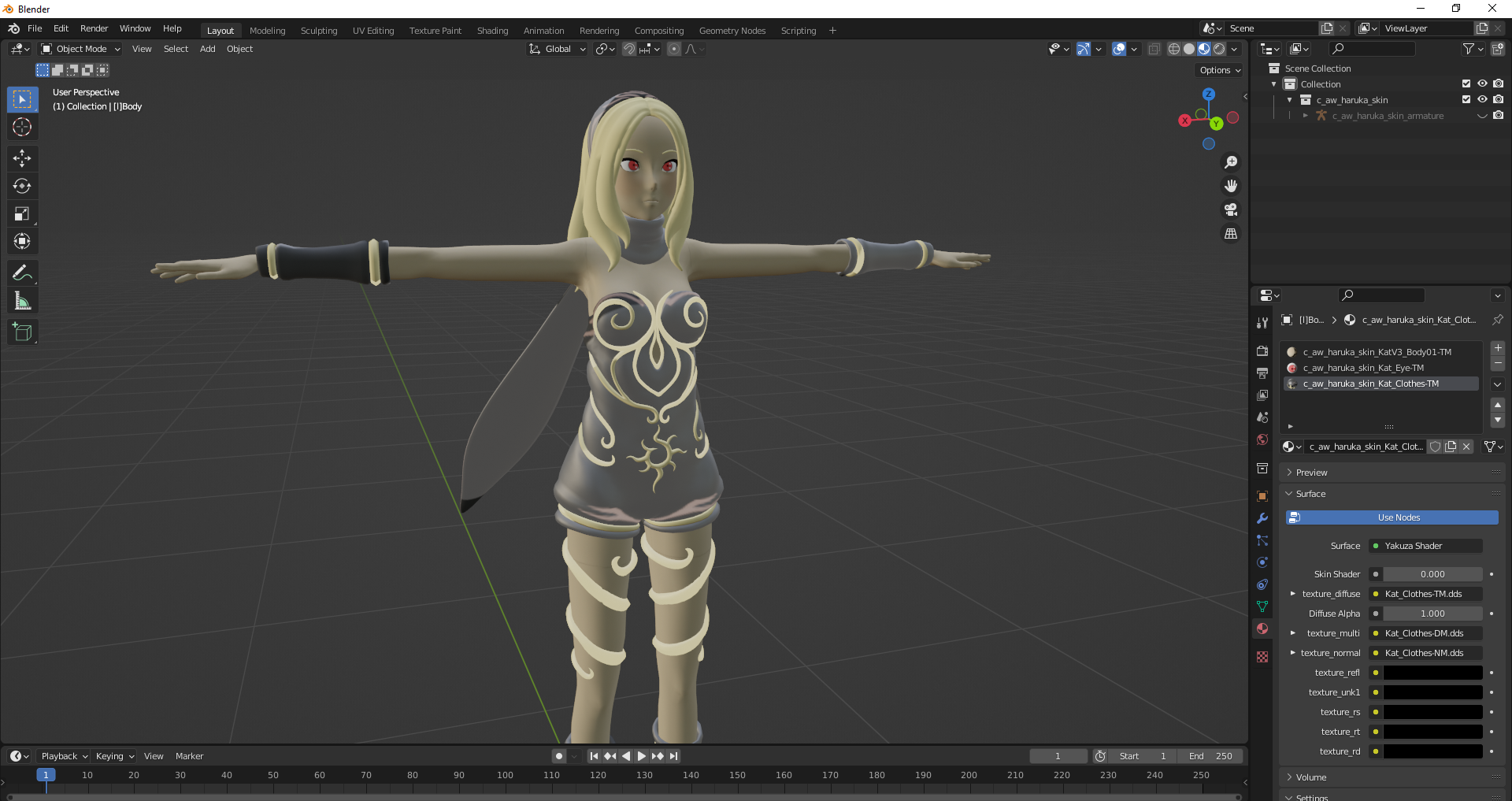This screenshot has width=1512, height=801.
Task: Switch to Wireframe viewport shading
Action: 1174,49
